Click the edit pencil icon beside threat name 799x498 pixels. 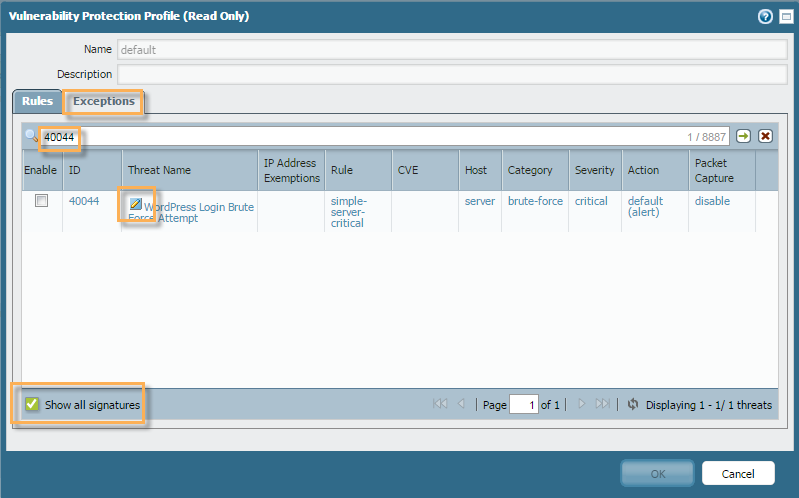(x=135, y=204)
